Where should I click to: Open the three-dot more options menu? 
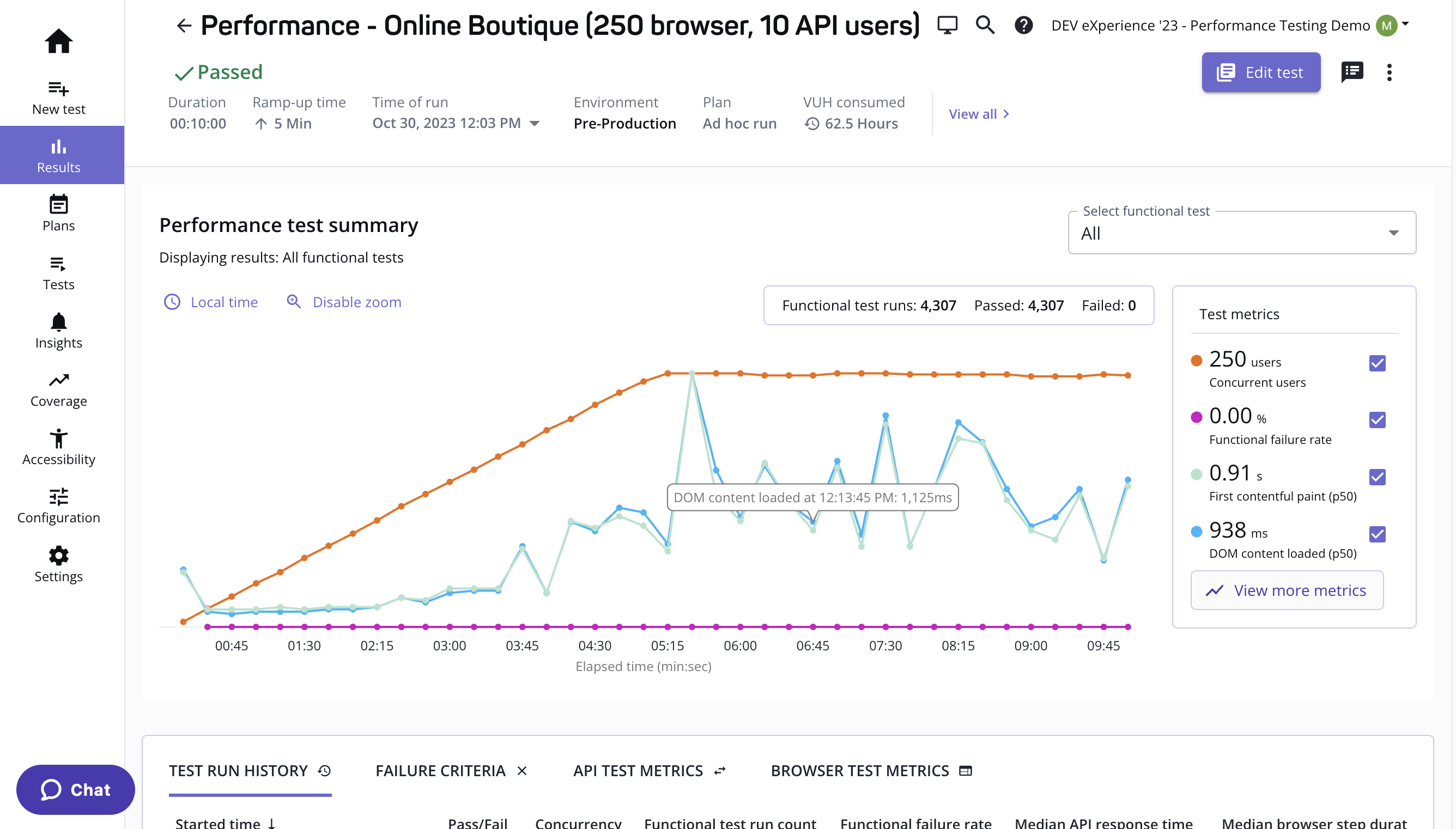(x=1389, y=72)
